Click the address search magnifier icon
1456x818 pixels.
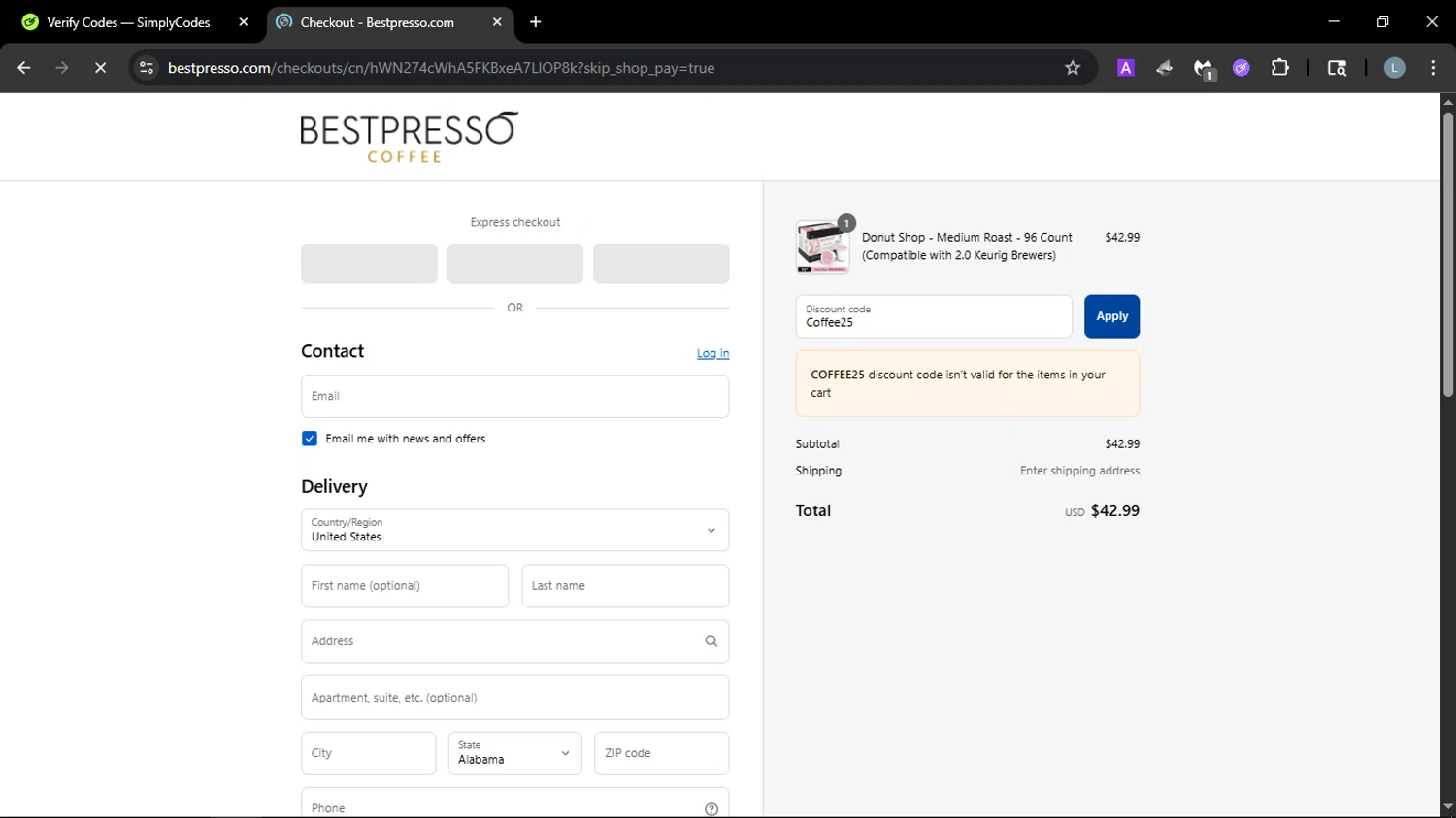(711, 641)
